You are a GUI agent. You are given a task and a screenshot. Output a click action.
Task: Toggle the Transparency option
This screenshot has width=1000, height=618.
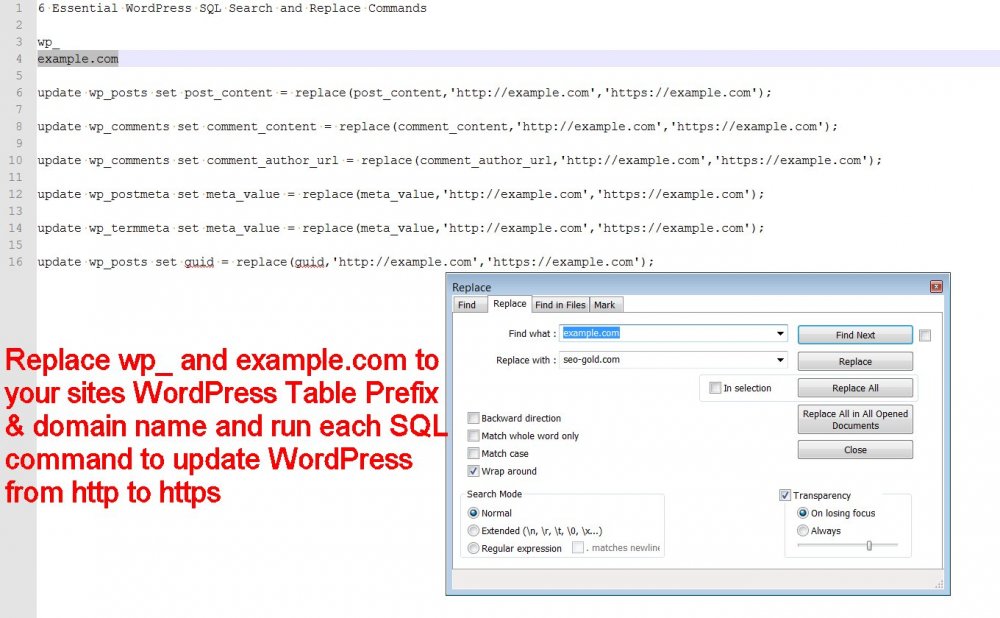pos(785,495)
